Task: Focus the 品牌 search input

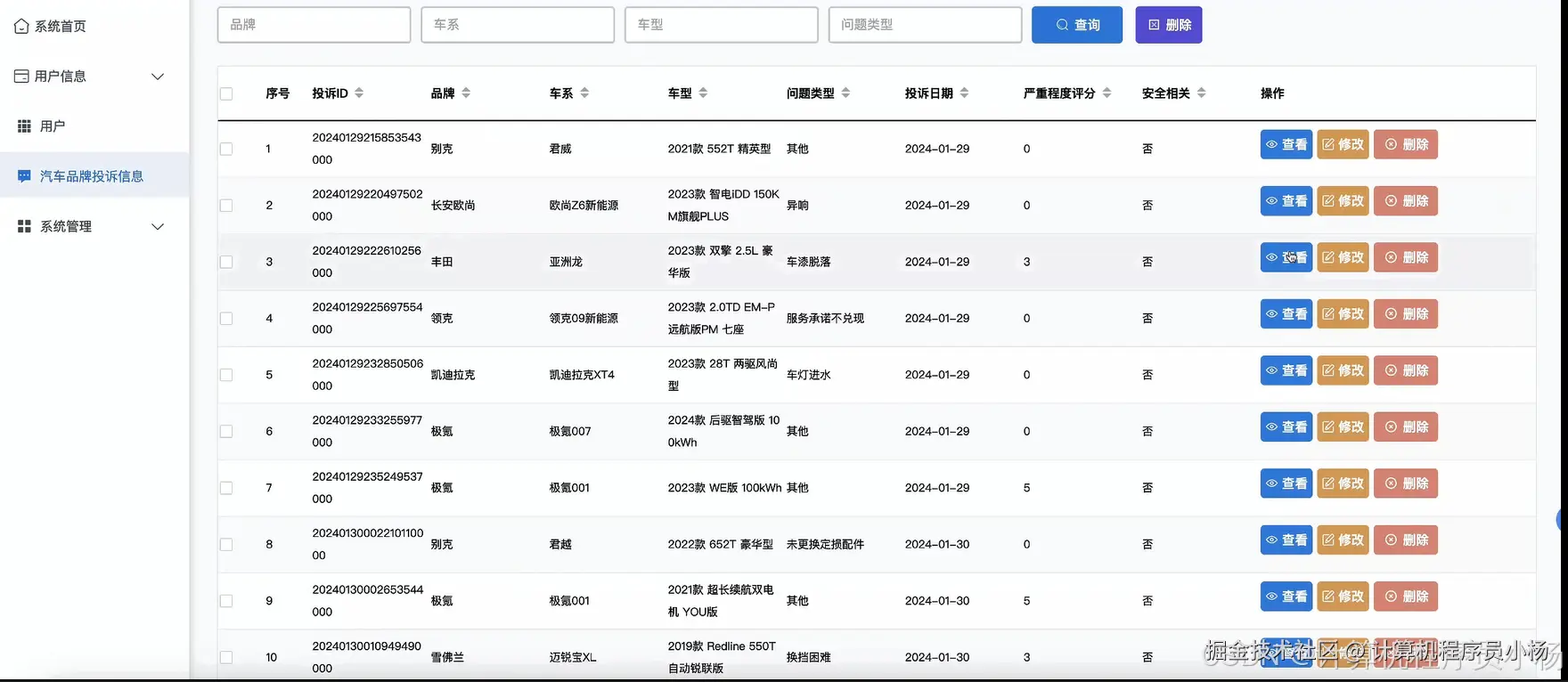Action: point(314,25)
